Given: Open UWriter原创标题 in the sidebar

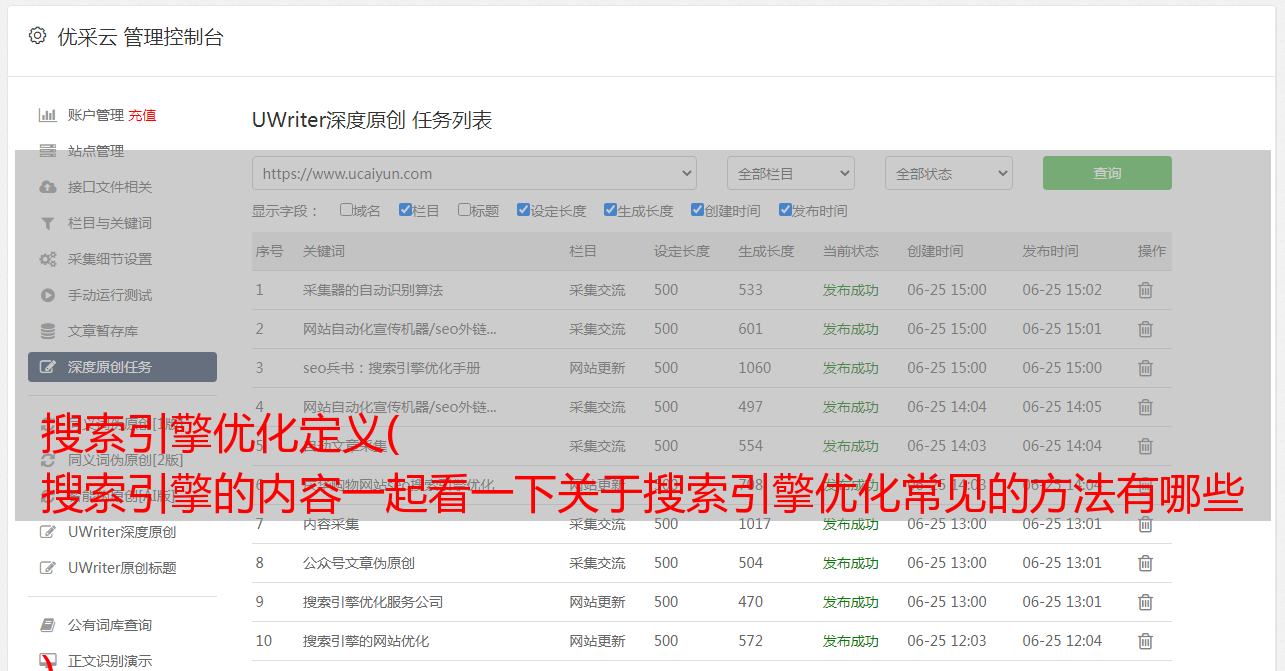Looking at the screenshot, I should pyautogui.click(x=122, y=568).
